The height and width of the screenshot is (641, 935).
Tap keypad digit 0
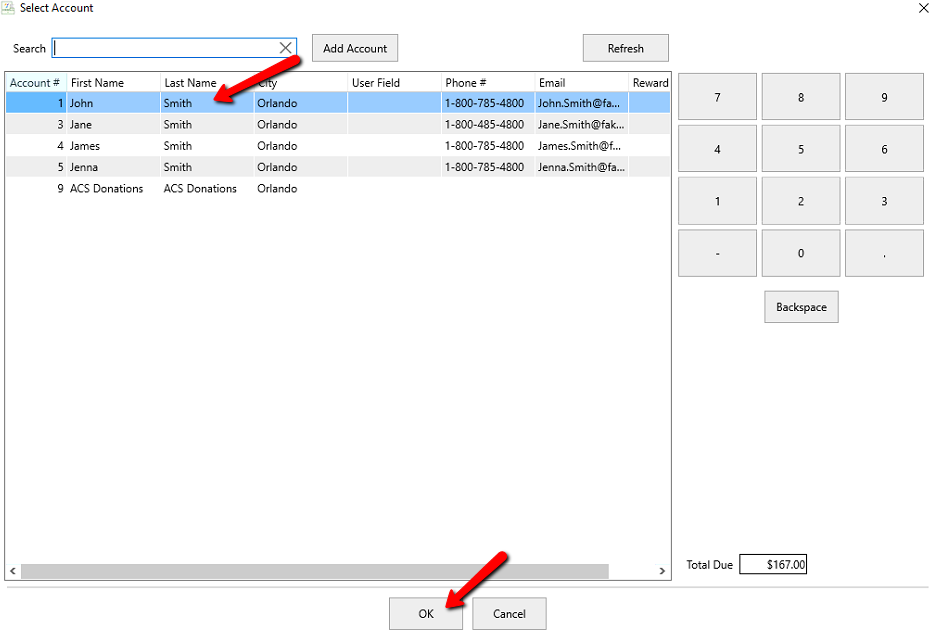801,253
